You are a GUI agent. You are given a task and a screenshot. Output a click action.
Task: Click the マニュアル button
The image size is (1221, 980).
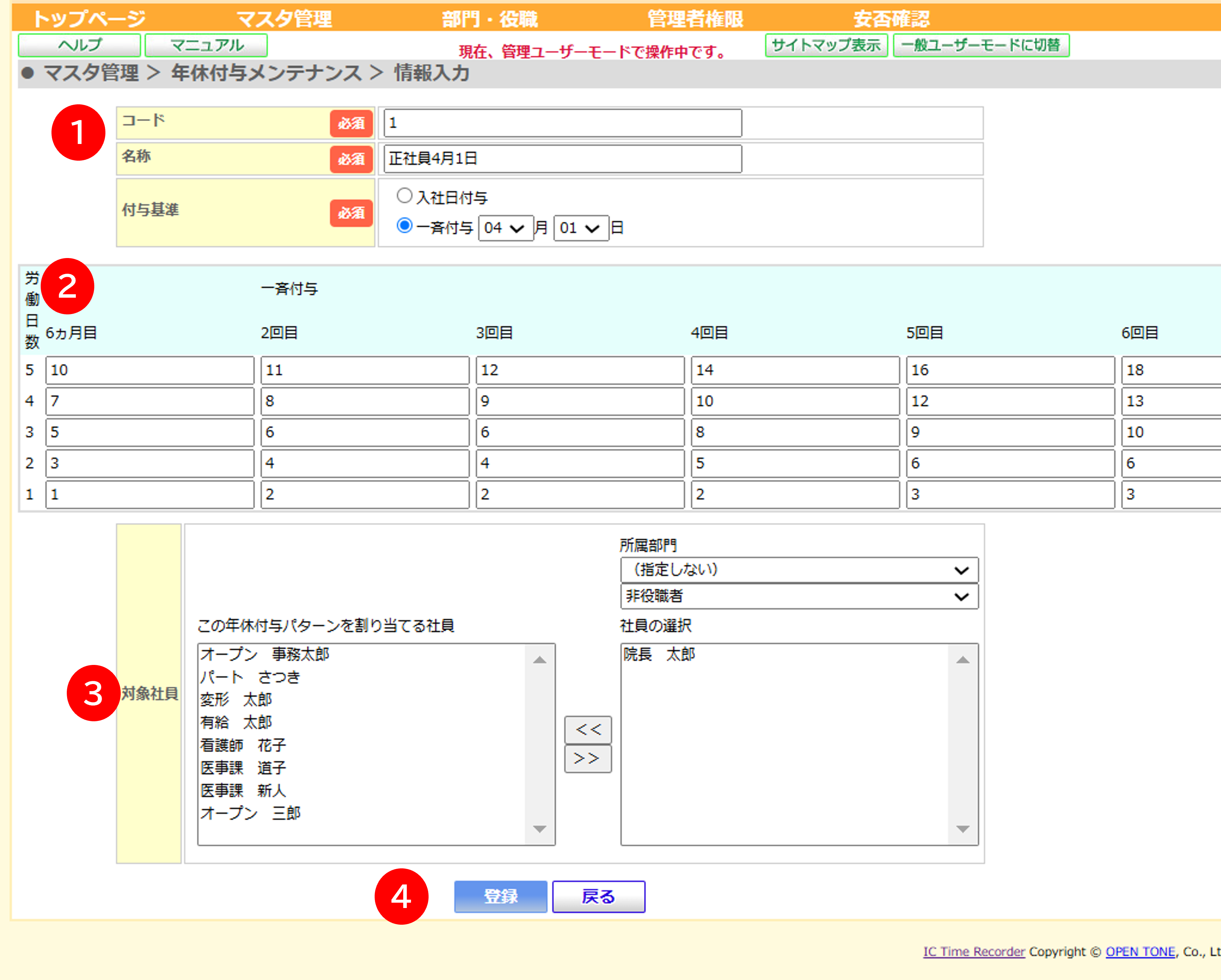tap(206, 45)
